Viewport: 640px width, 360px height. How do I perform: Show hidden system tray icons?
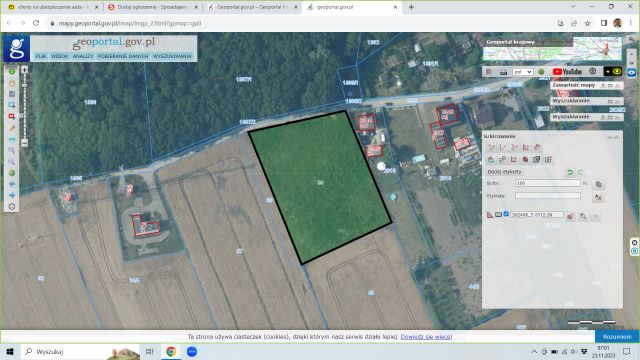click(534, 351)
